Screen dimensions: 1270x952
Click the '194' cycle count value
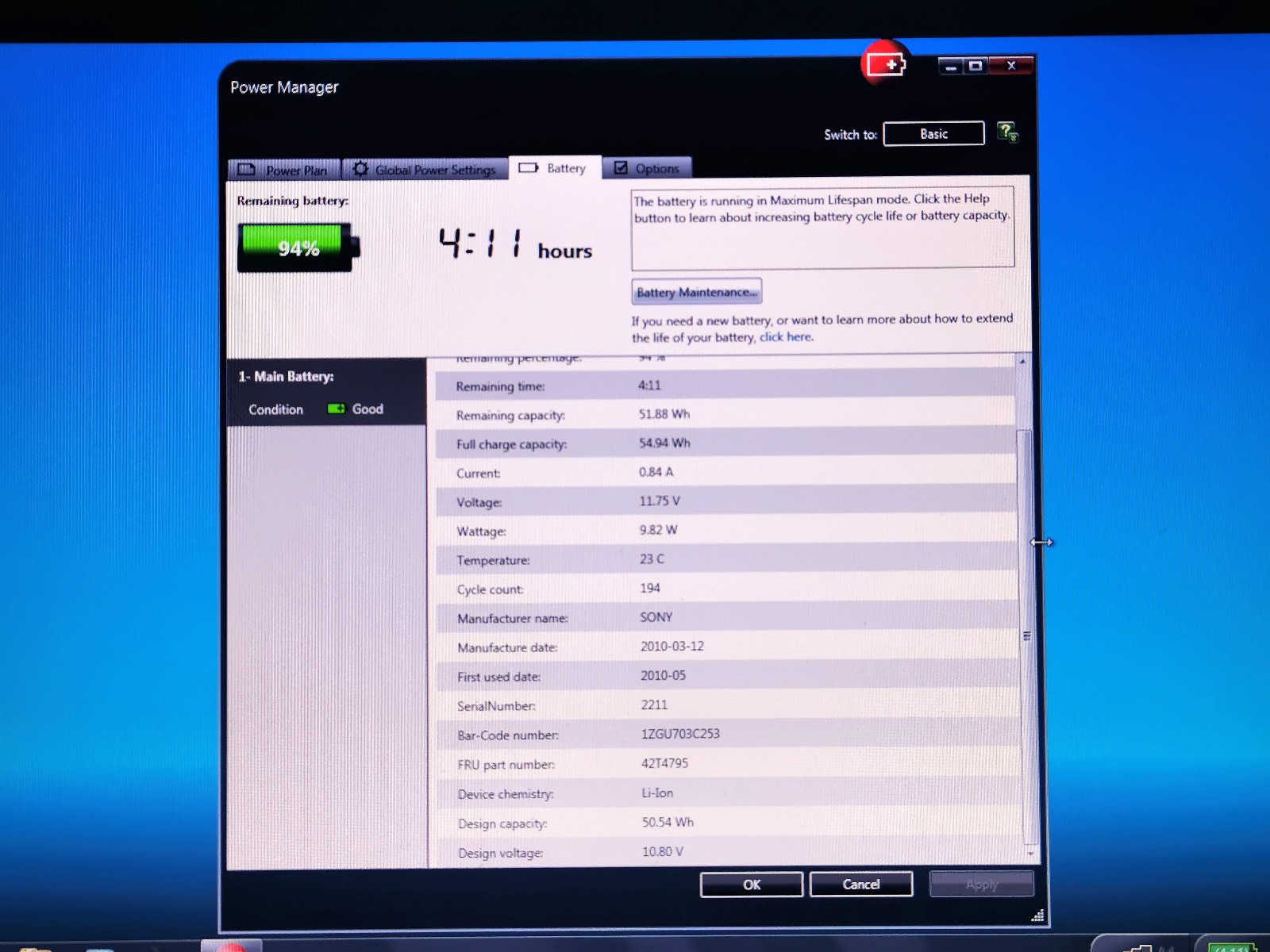click(650, 588)
